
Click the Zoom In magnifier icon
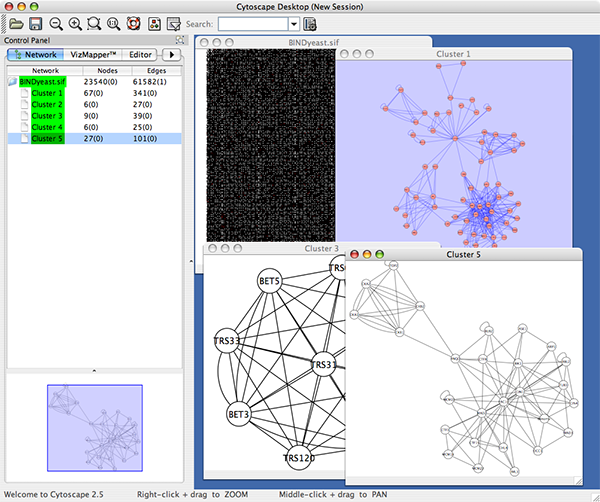[76, 23]
